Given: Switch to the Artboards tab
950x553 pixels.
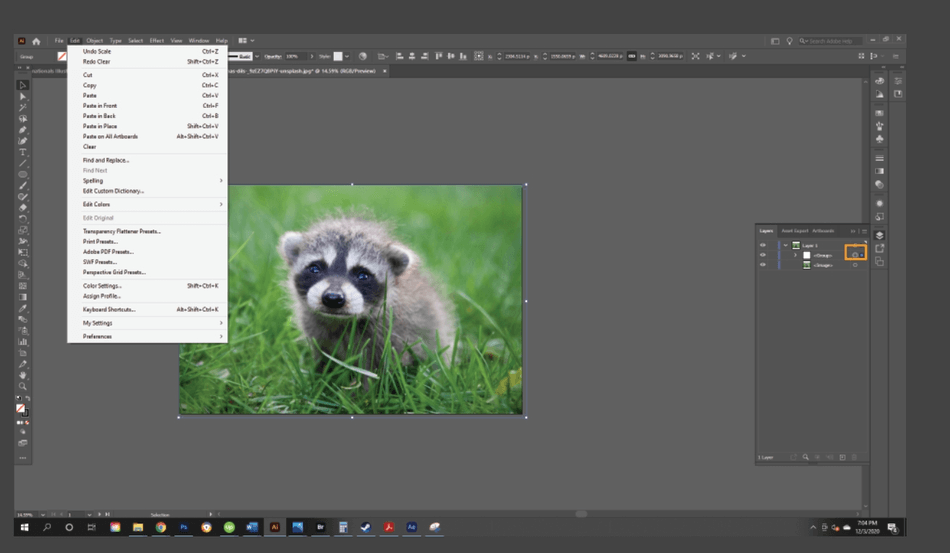Looking at the screenshot, I should (823, 231).
